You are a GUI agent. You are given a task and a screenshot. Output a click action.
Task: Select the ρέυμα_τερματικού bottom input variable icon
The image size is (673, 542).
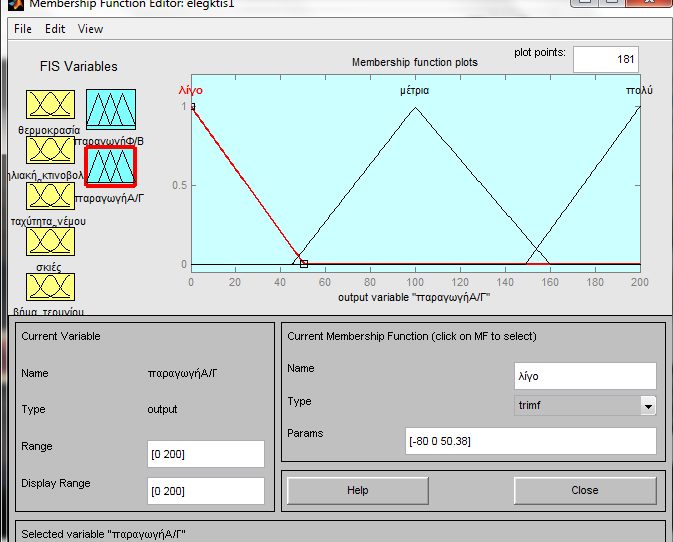click(50, 287)
